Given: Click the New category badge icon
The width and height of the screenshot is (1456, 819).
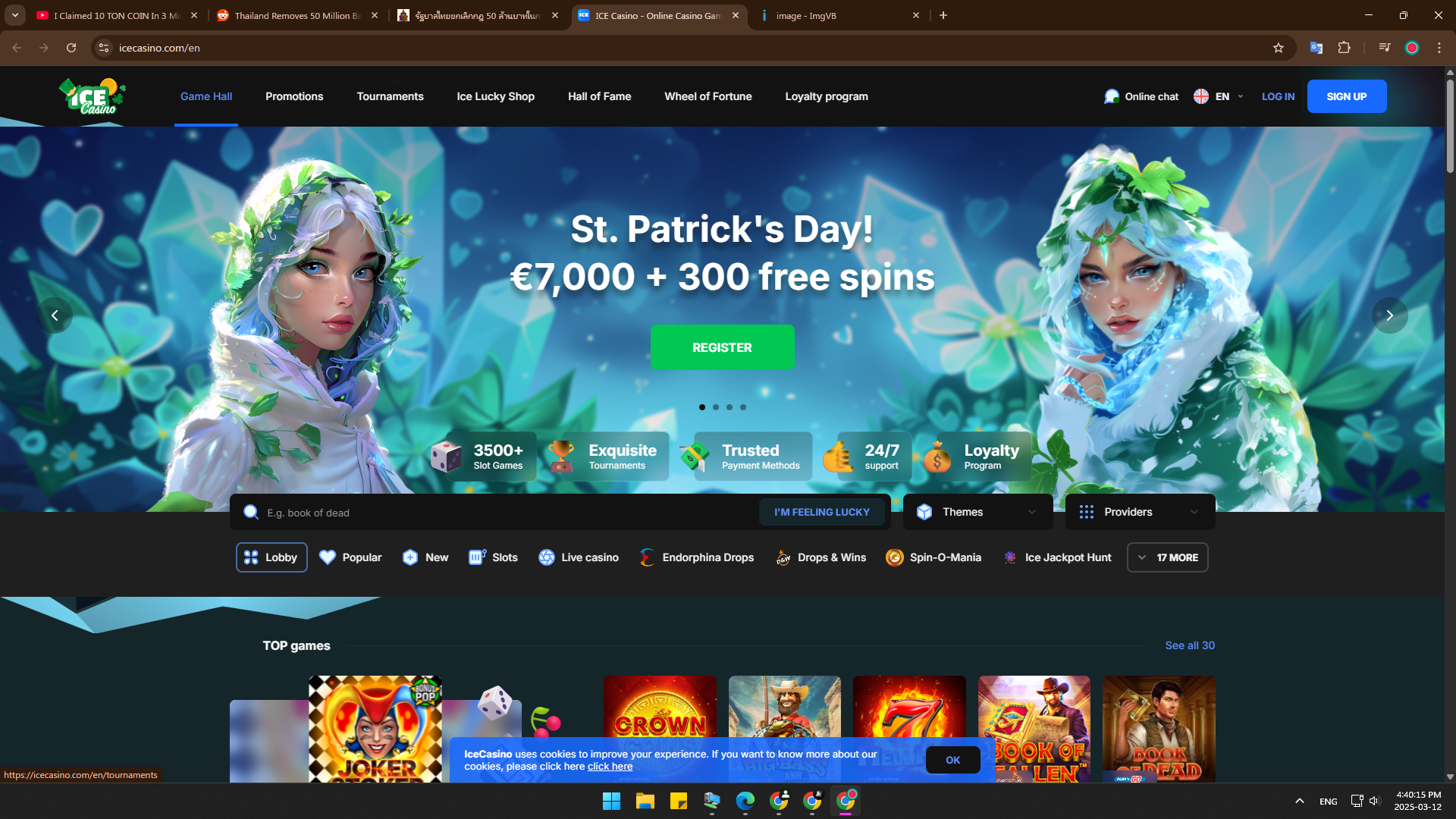Looking at the screenshot, I should [410, 557].
